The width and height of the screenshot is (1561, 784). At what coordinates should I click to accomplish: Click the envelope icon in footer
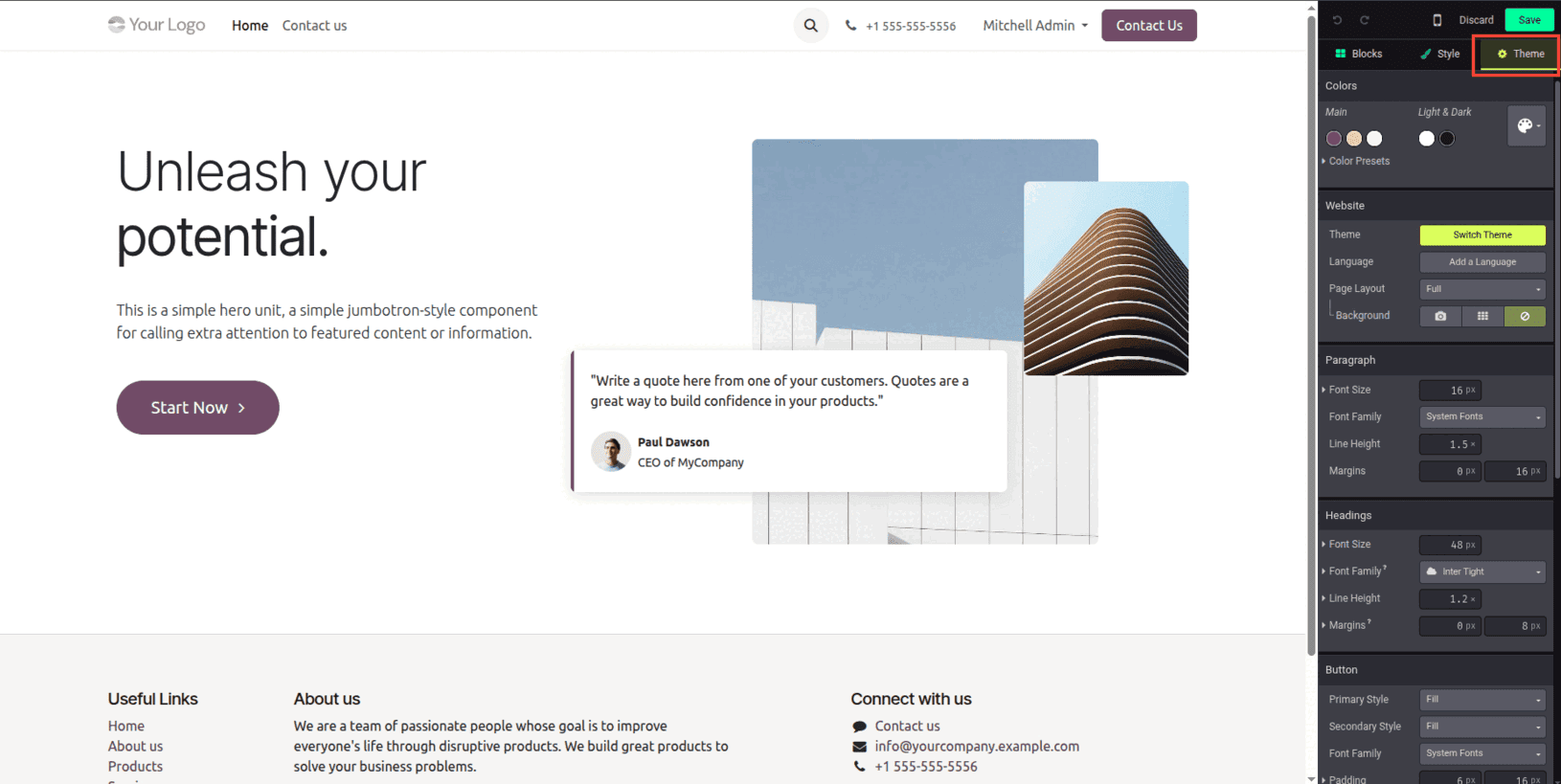pos(859,747)
